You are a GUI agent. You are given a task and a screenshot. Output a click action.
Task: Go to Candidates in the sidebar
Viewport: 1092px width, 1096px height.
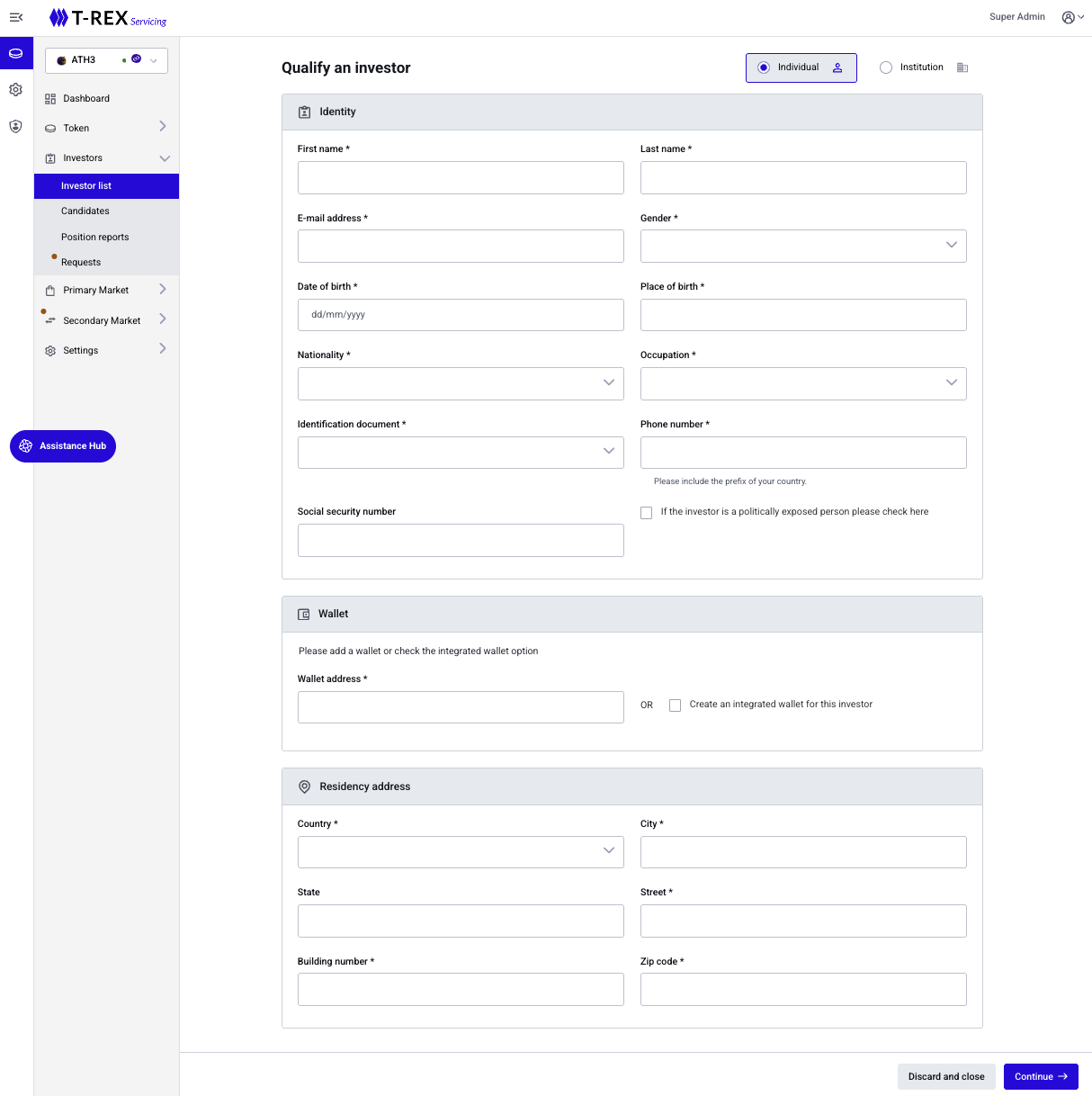tap(85, 211)
